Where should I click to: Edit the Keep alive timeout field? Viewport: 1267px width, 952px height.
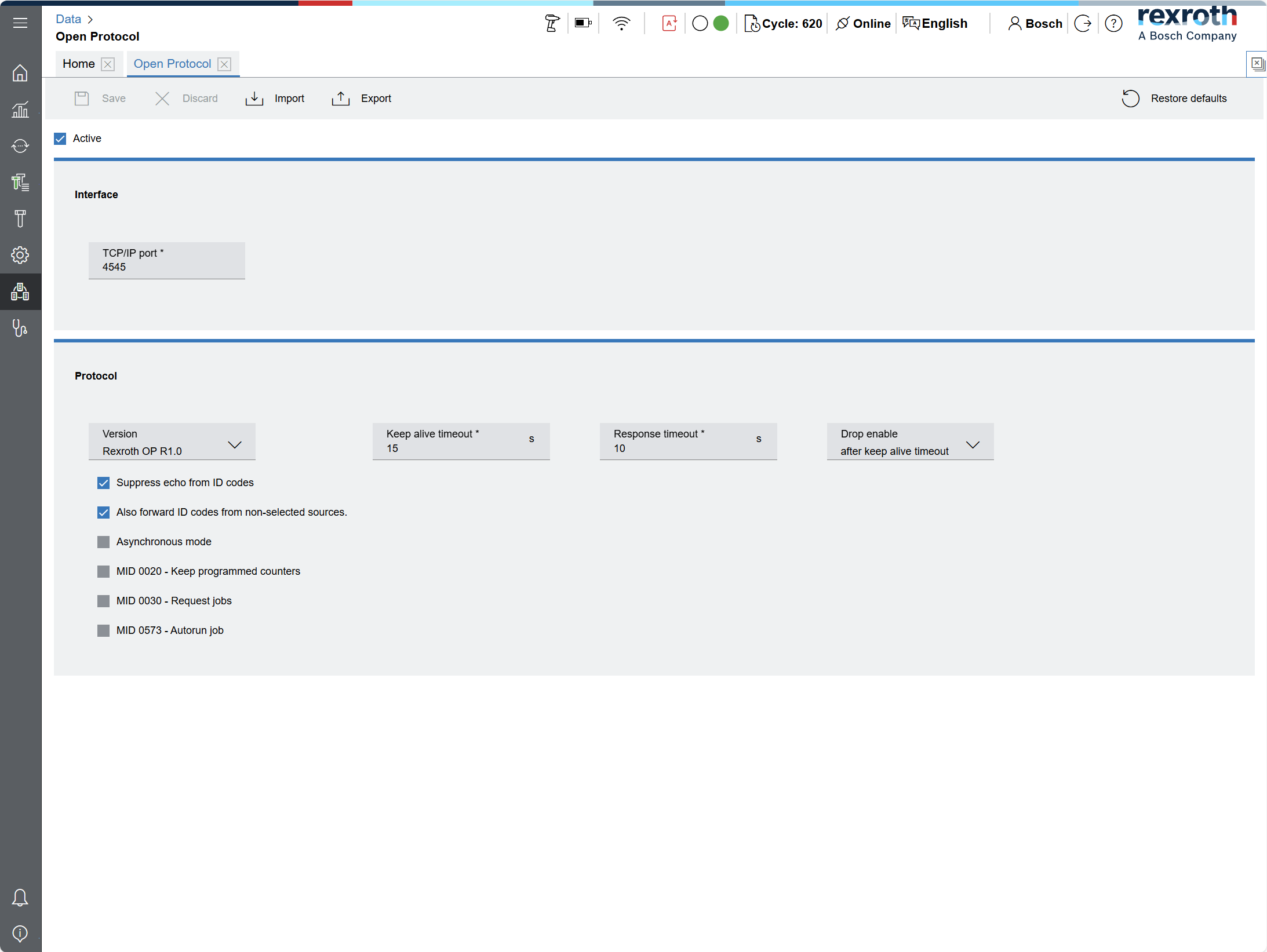461,442
